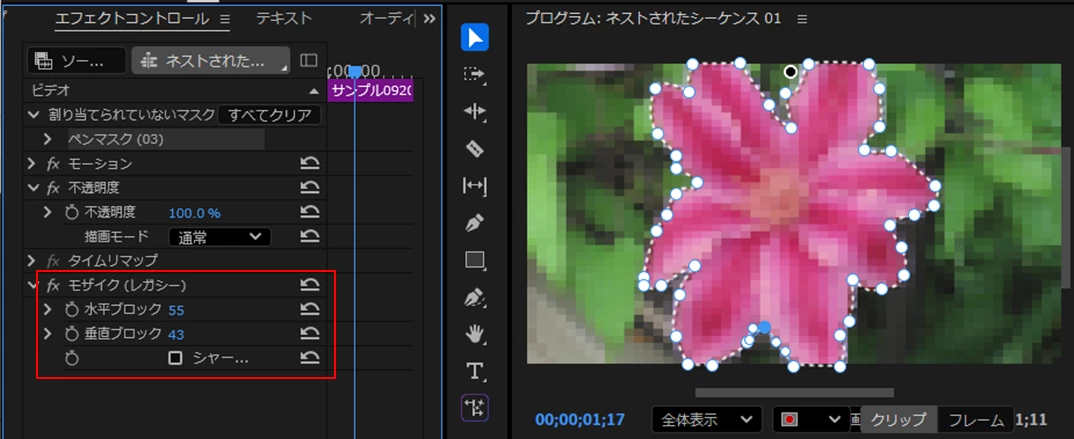Switch to the エフェクトコントロール tab
Viewport: 1074px width, 439px height.
(x=132, y=19)
